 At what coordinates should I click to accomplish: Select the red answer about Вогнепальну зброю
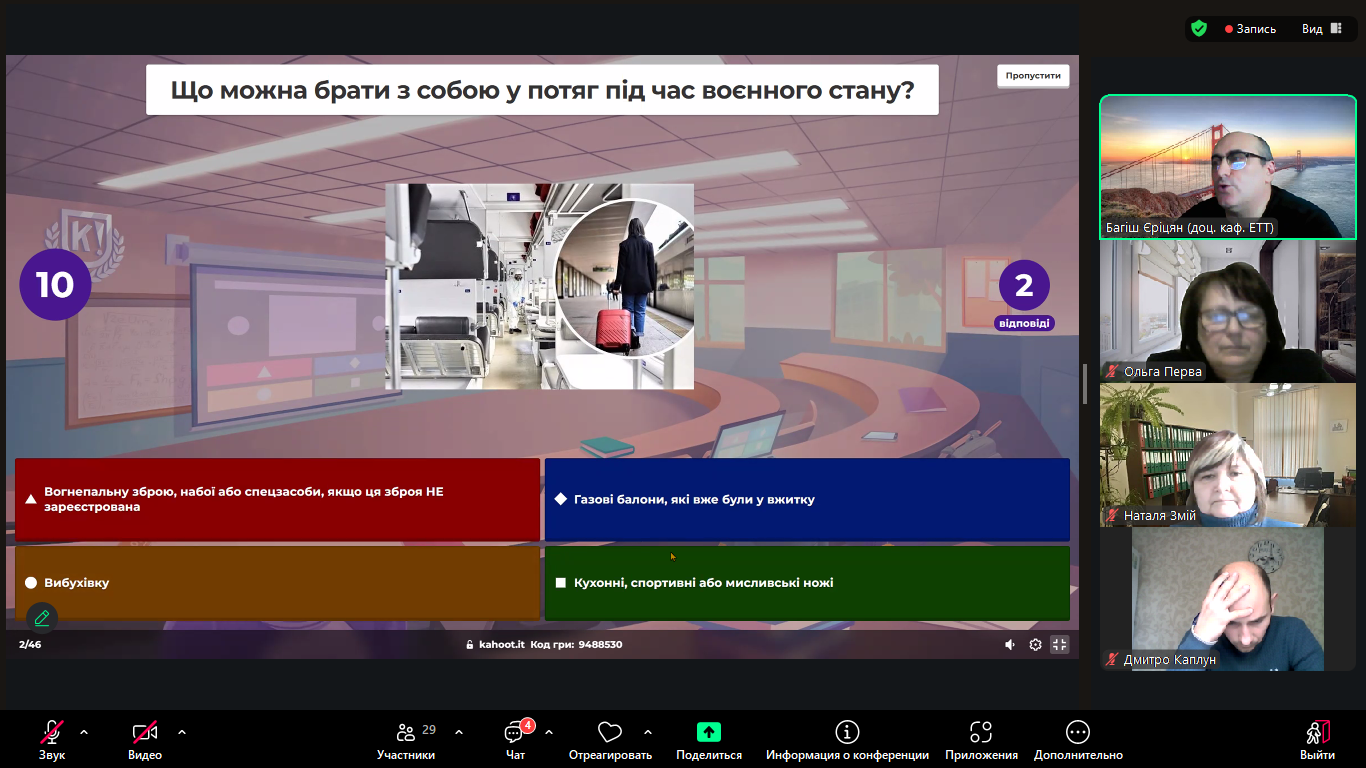[277, 499]
